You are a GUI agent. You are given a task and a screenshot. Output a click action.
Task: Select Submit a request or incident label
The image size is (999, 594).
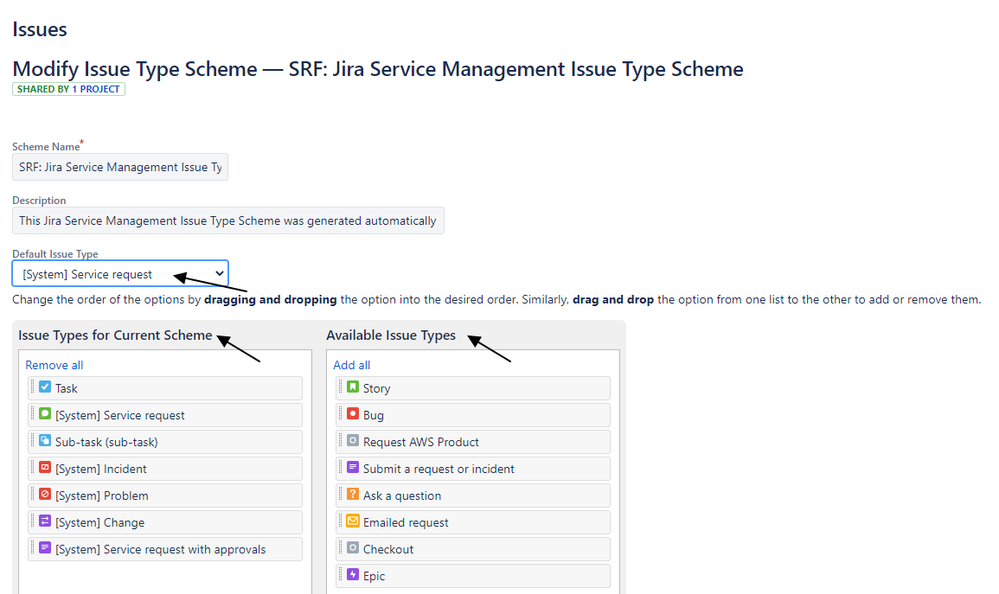439,469
